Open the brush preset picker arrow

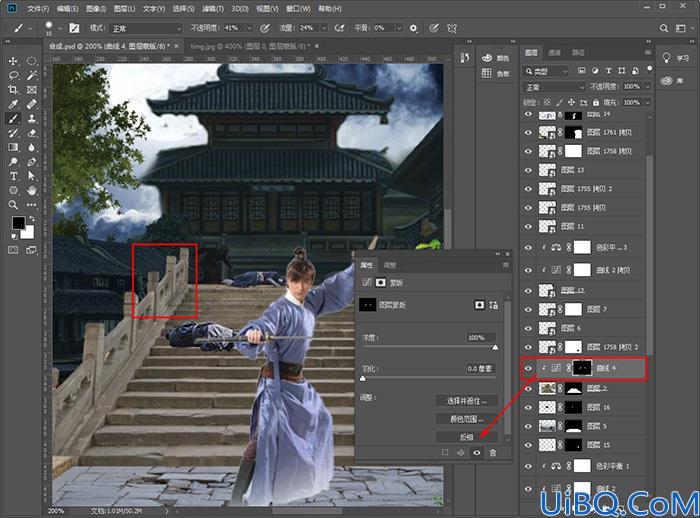click(x=60, y=28)
